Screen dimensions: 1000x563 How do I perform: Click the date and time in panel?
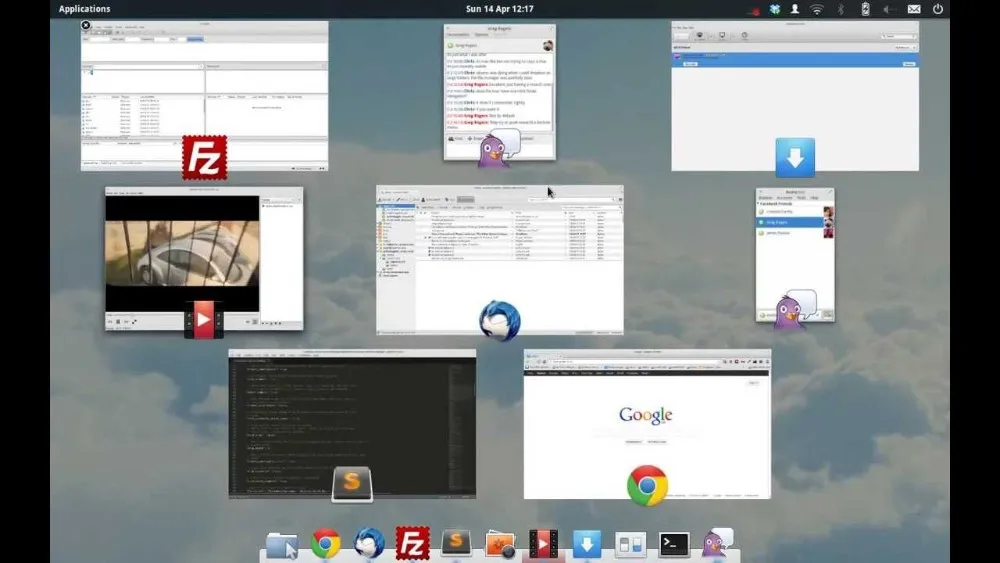click(499, 9)
